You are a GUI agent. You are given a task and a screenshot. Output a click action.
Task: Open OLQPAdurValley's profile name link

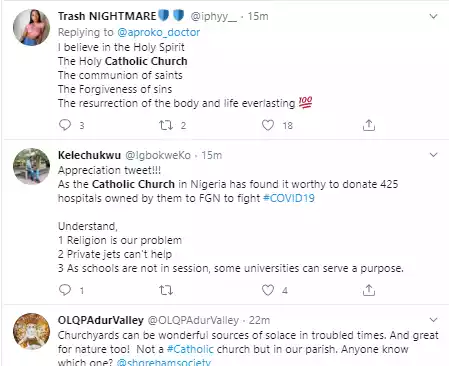click(x=101, y=320)
